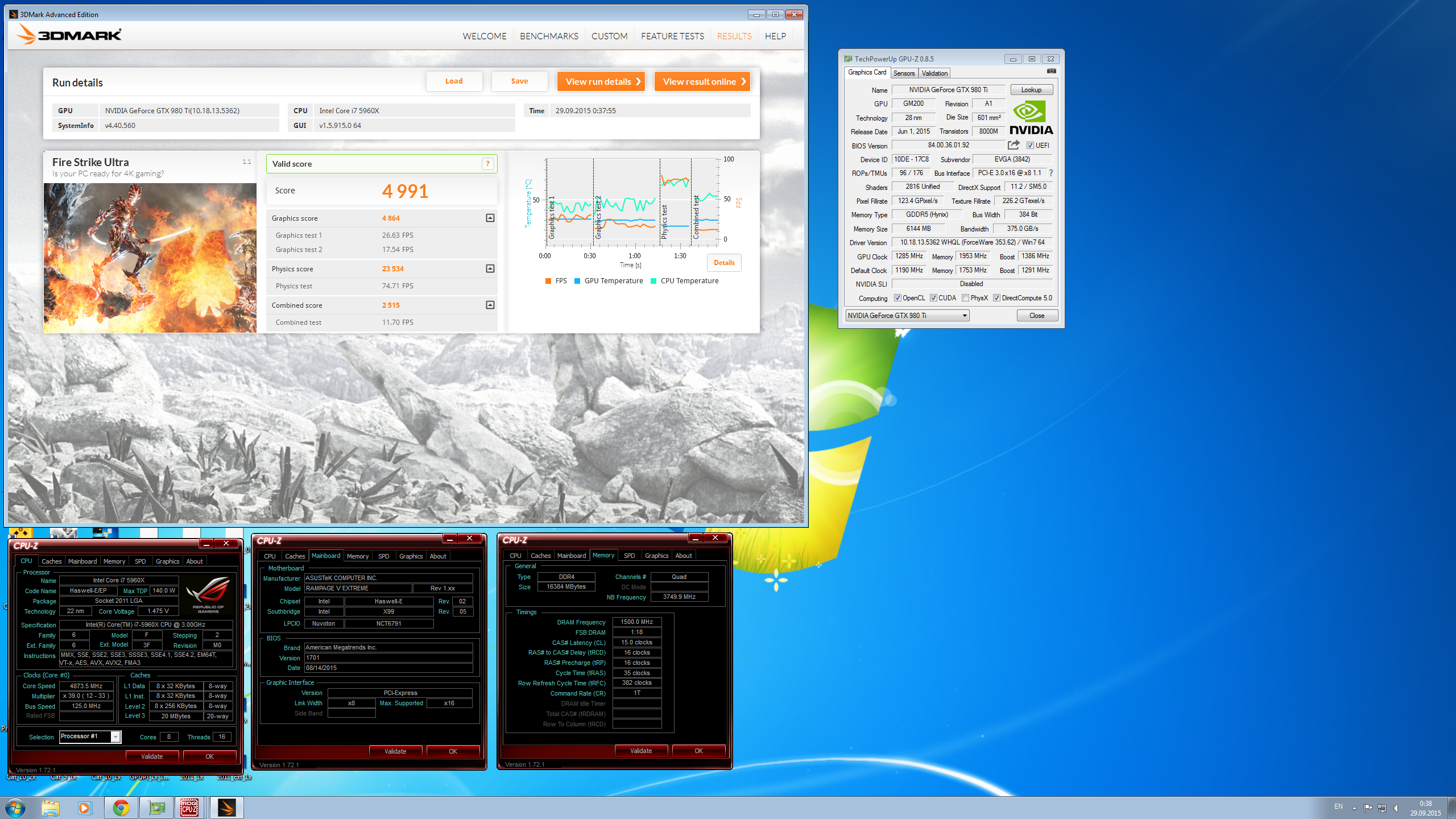Toggle UEFI checkbox in GPU-Z
1456x819 pixels.
pyautogui.click(x=1030, y=146)
